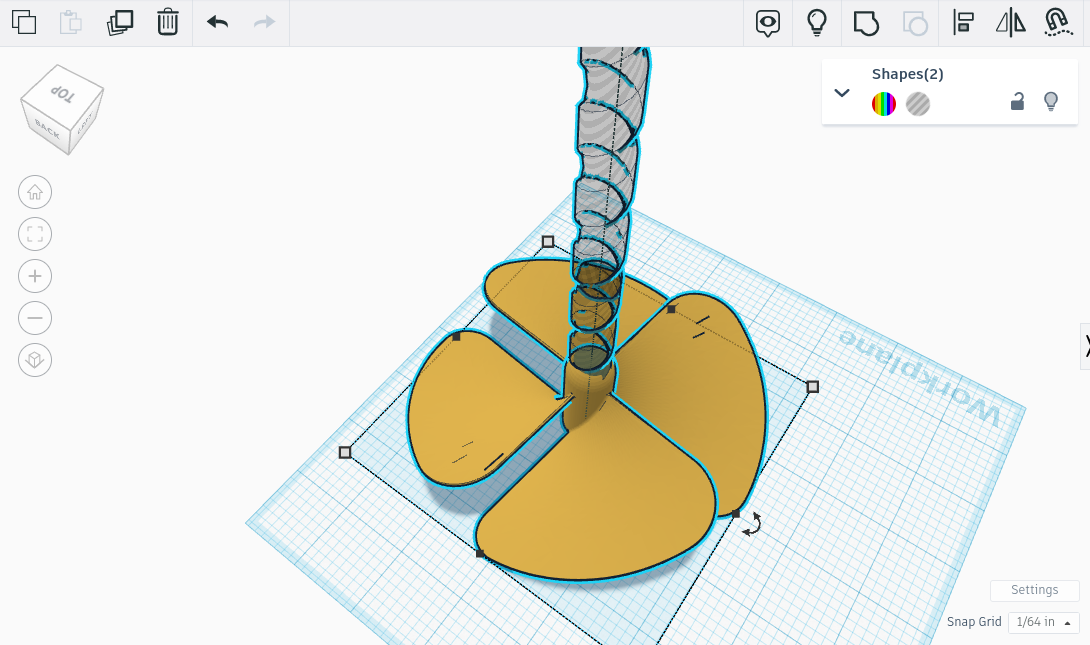Viewport: 1090px width, 645px height.
Task: Open the Snap Grid 1/64 in dropdown
Action: pyautogui.click(x=1043, y=621)
